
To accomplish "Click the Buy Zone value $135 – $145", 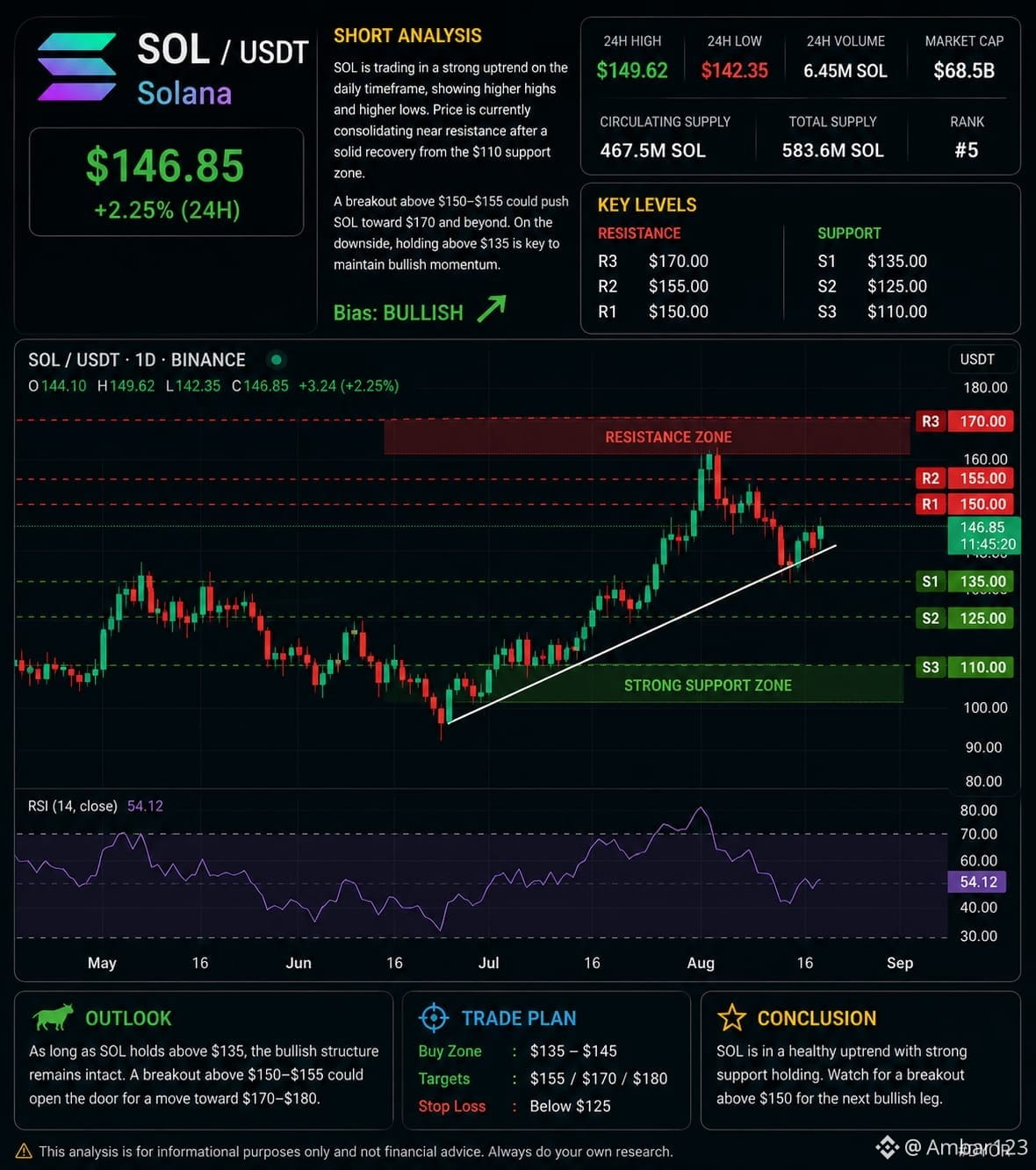I will pyautogui.click(x=573, y=1051).
